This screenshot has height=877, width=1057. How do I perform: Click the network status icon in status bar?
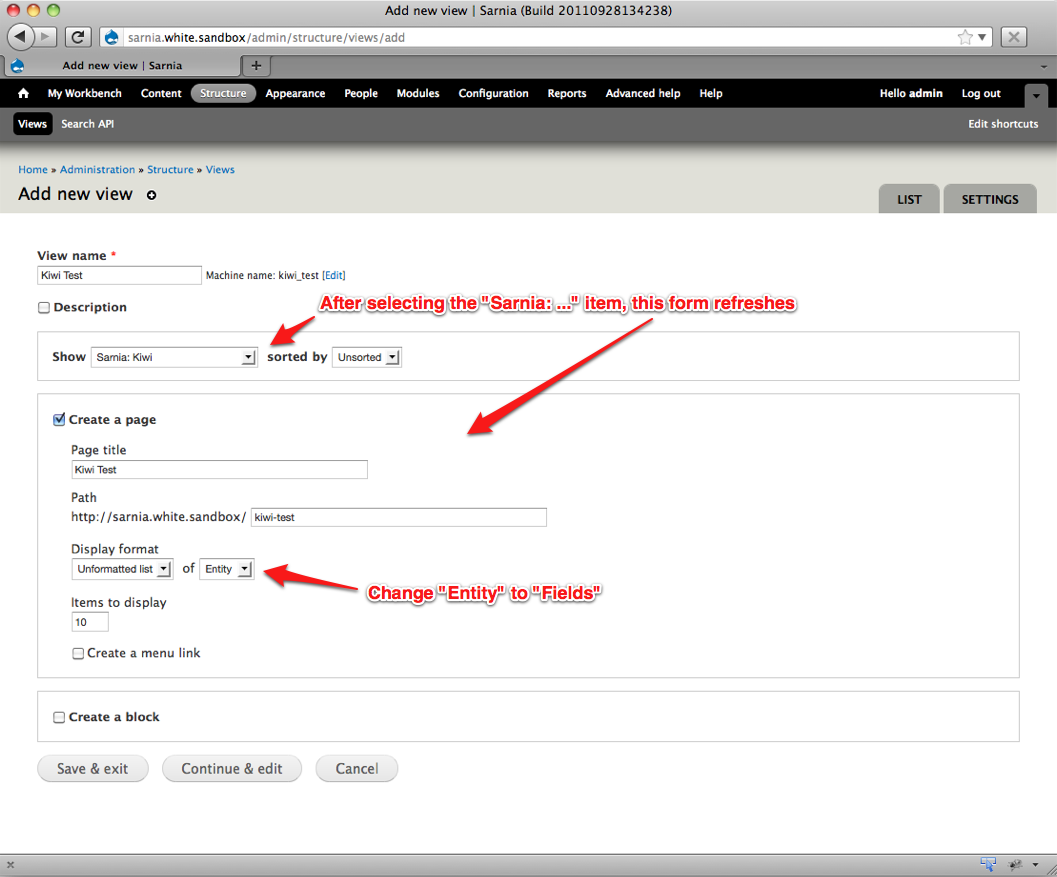tap(988, 864)
